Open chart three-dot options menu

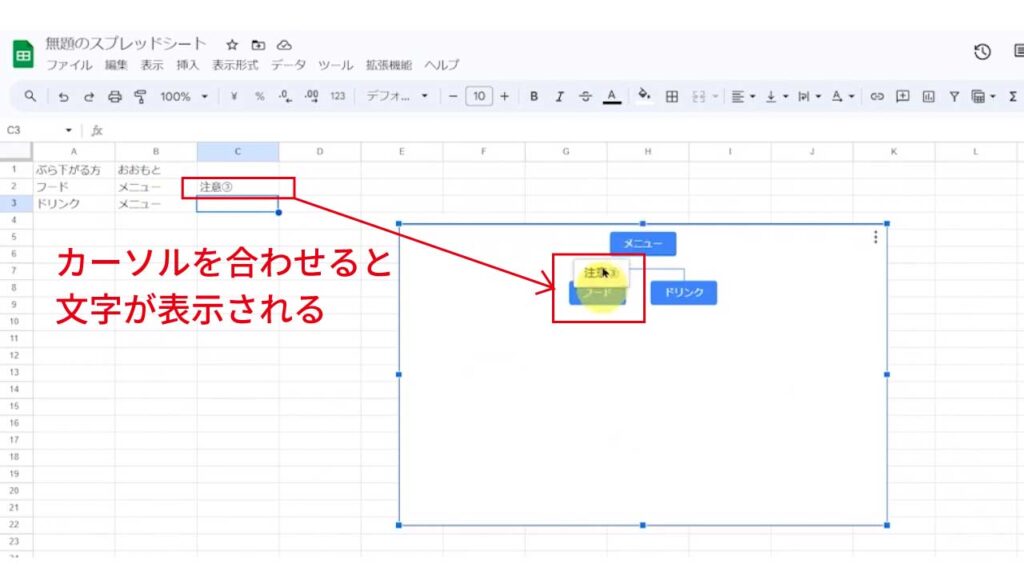coord(875,237)
